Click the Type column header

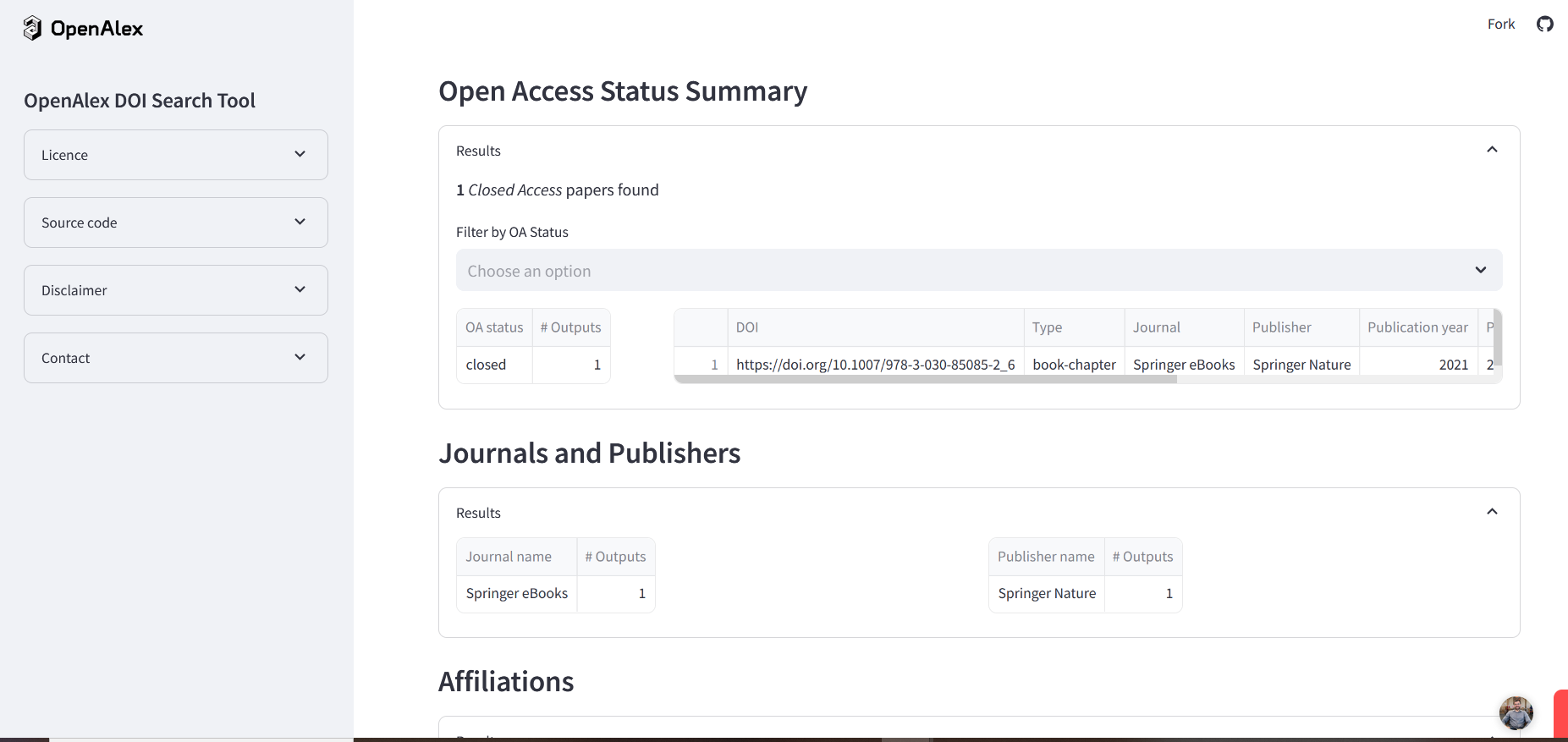(1074, 327)
